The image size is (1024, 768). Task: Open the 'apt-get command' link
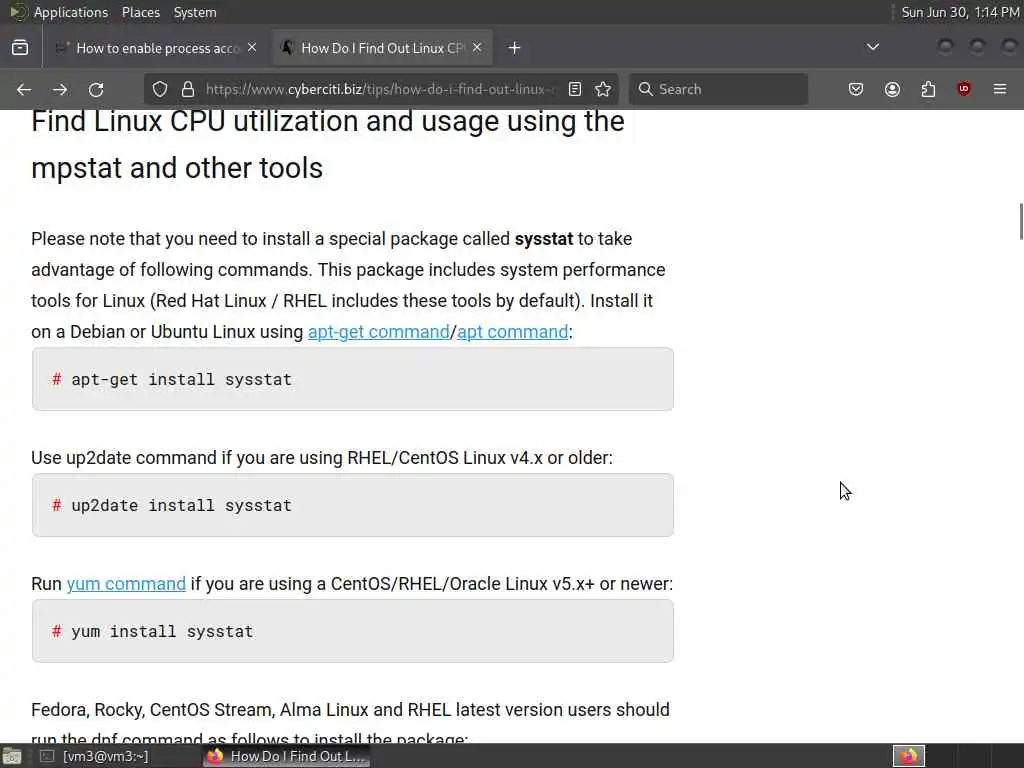pos(378,332)
